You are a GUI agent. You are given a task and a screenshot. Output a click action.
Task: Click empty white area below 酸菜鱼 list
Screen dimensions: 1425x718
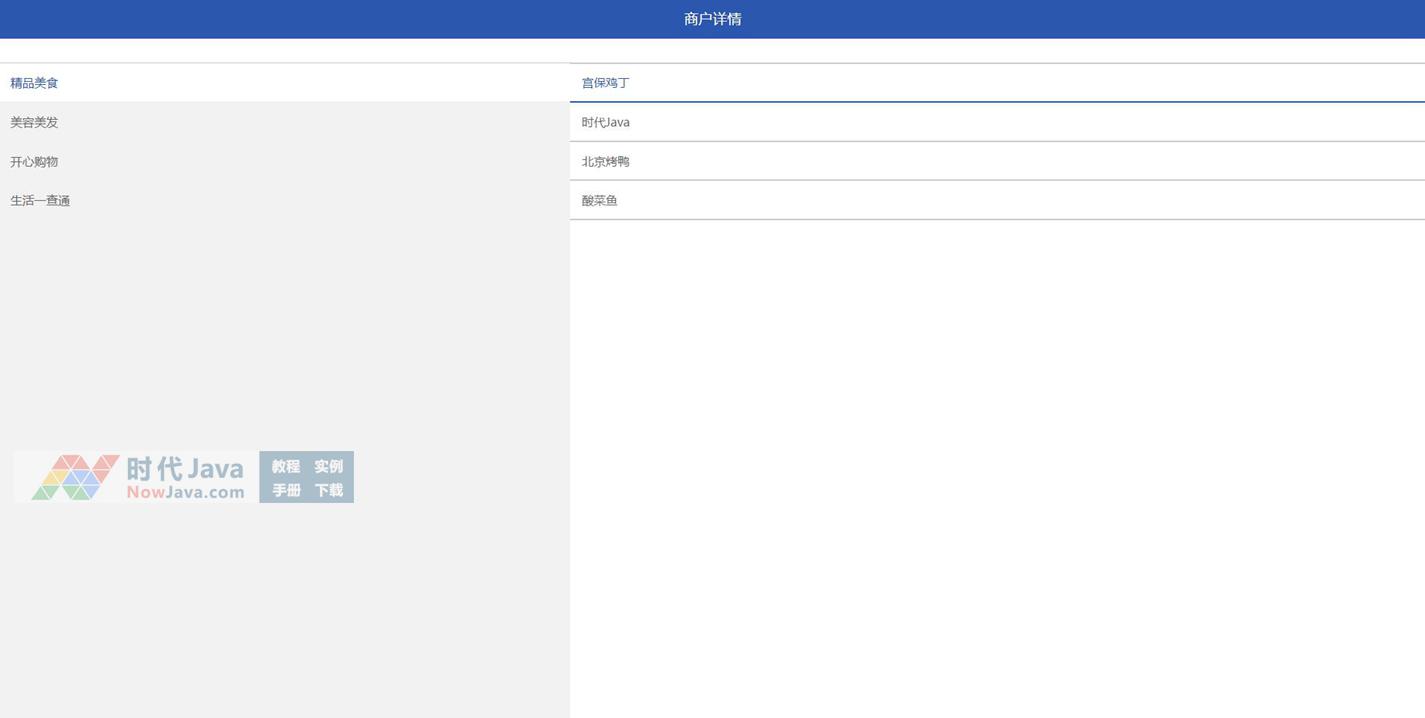coord(996,450)
